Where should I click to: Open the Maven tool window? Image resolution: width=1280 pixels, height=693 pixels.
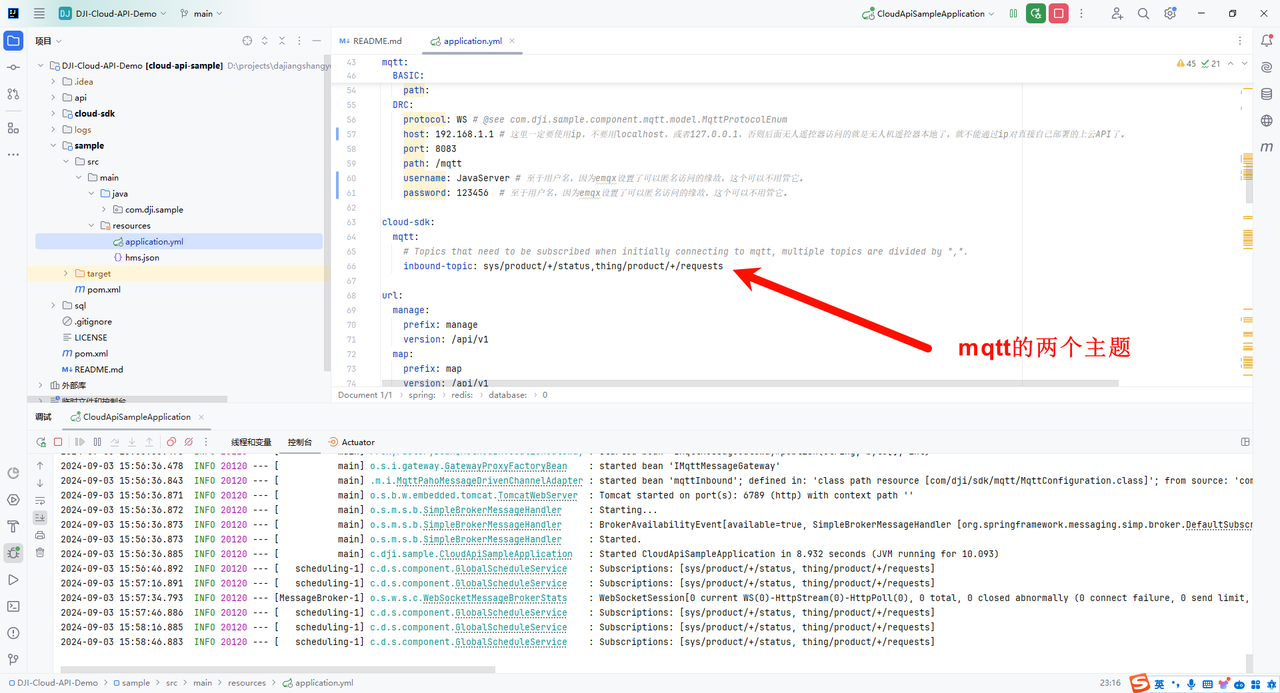pos(1267,147)
